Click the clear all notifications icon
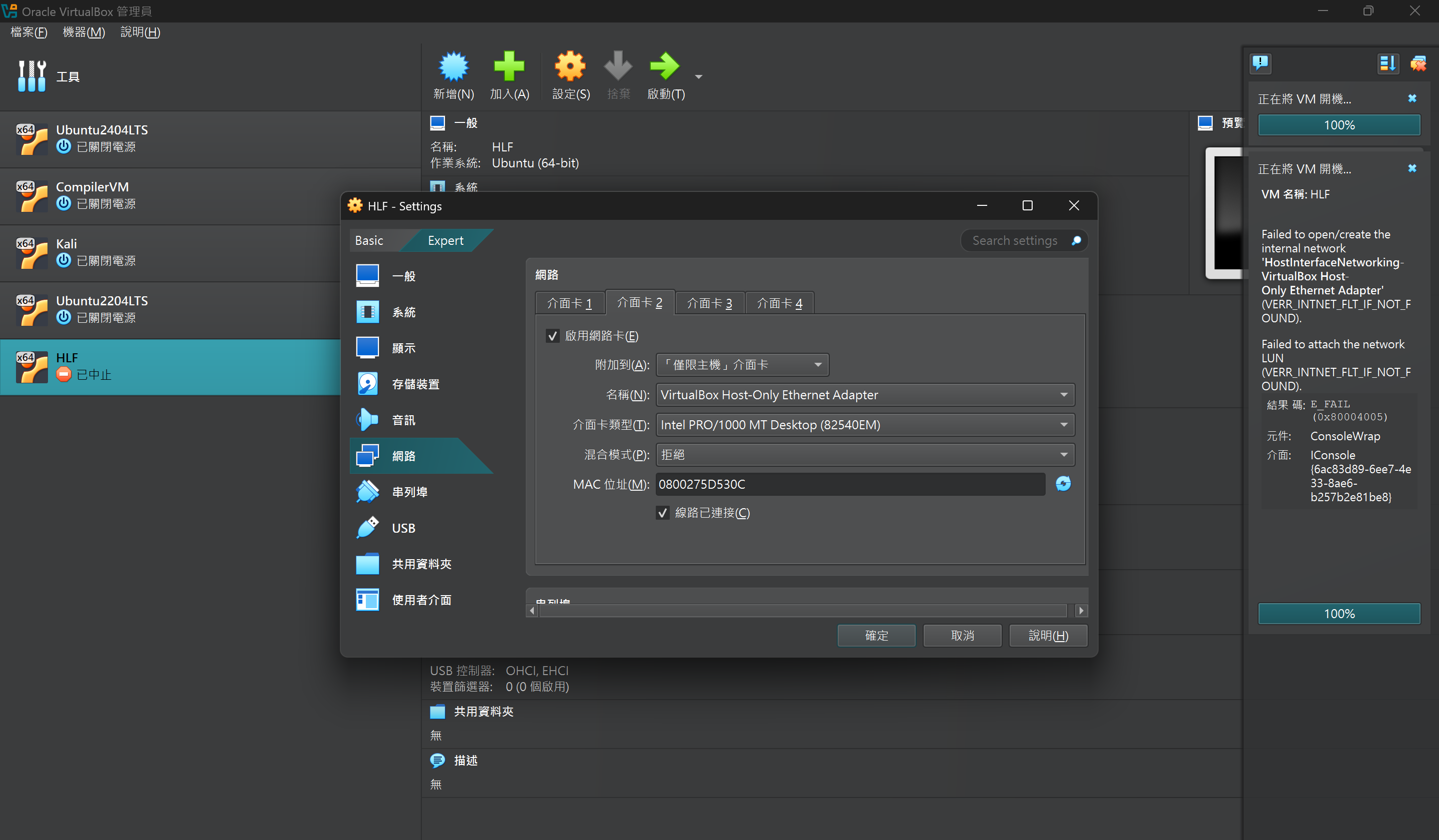Screen dimensions: 1439x840 click(x=1419, y=63)
